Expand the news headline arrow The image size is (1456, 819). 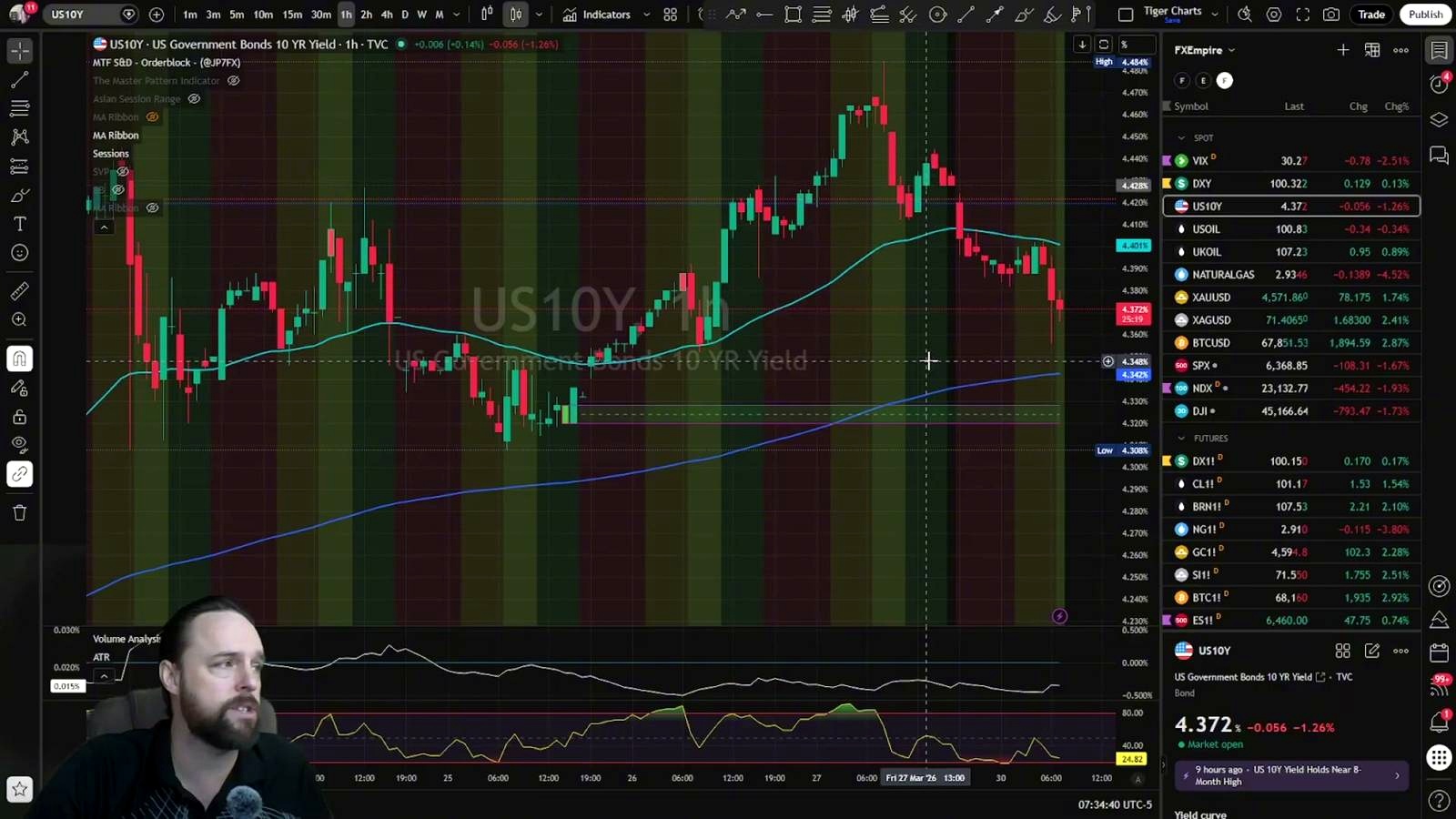(x=1398, y=776)
